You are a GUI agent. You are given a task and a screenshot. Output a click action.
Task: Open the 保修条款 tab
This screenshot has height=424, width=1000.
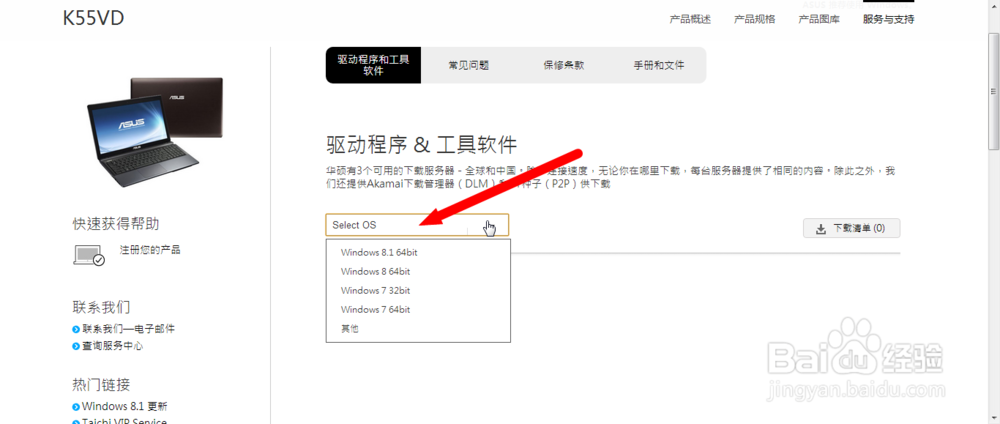564,65
